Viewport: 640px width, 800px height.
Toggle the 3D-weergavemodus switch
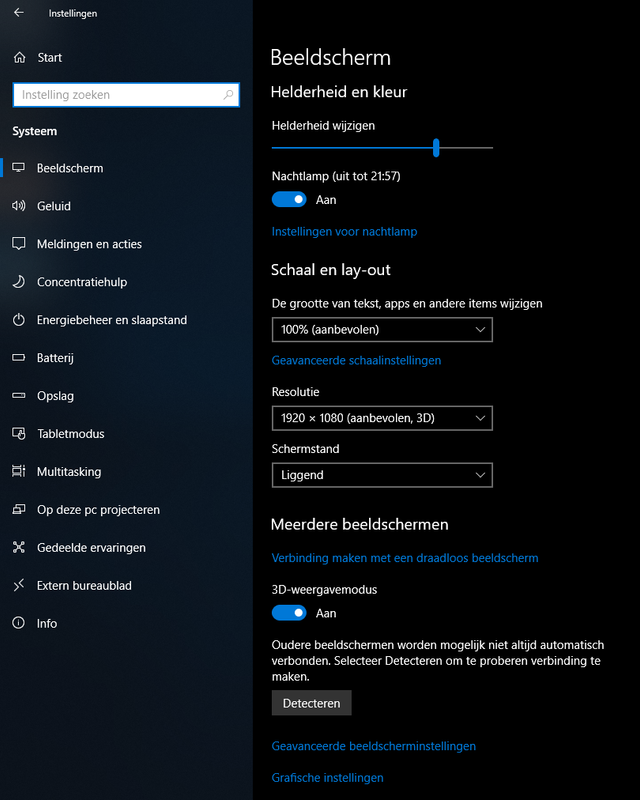pos(289,613)
